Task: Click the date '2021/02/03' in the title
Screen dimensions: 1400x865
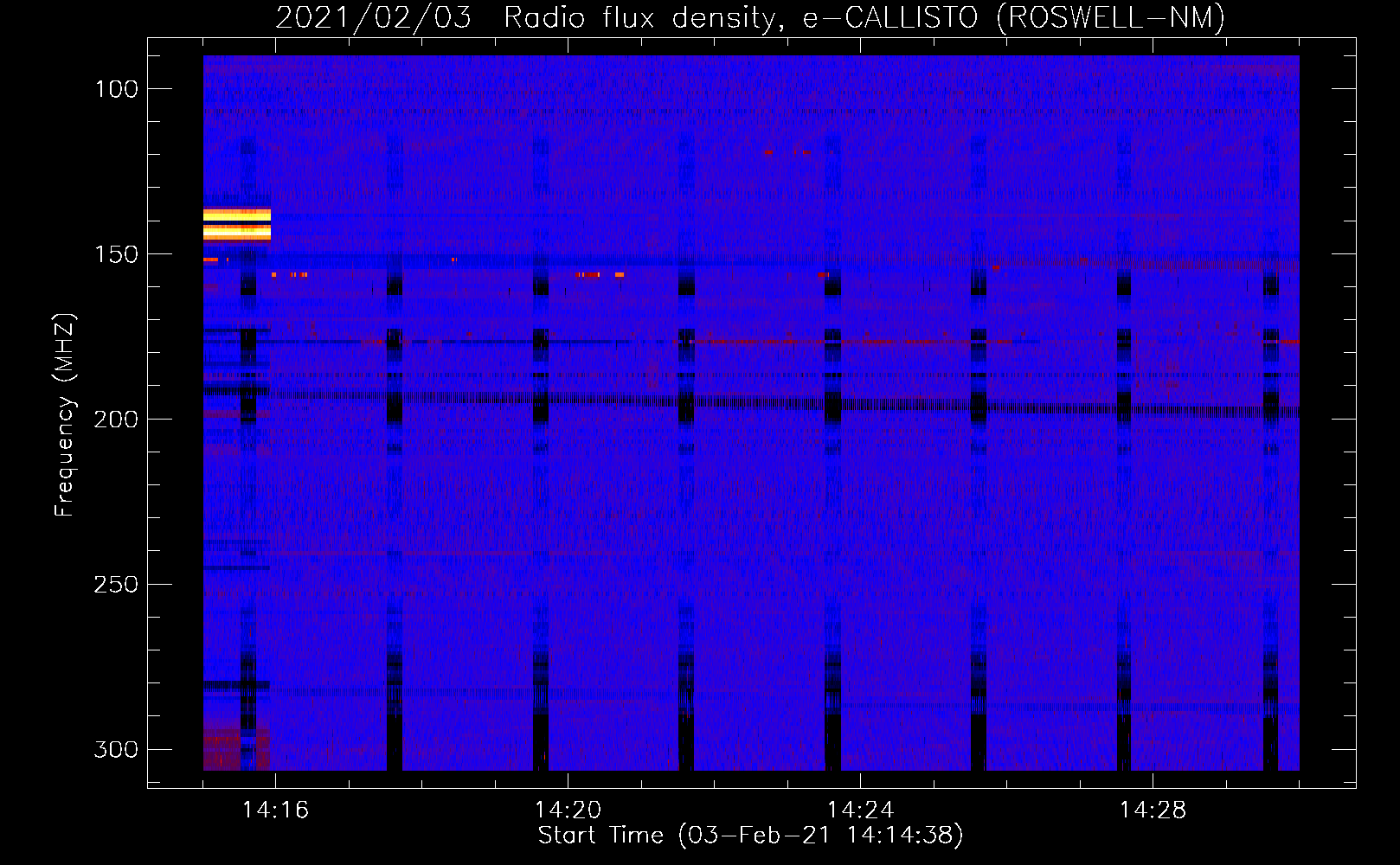Action: pos(374,17)
